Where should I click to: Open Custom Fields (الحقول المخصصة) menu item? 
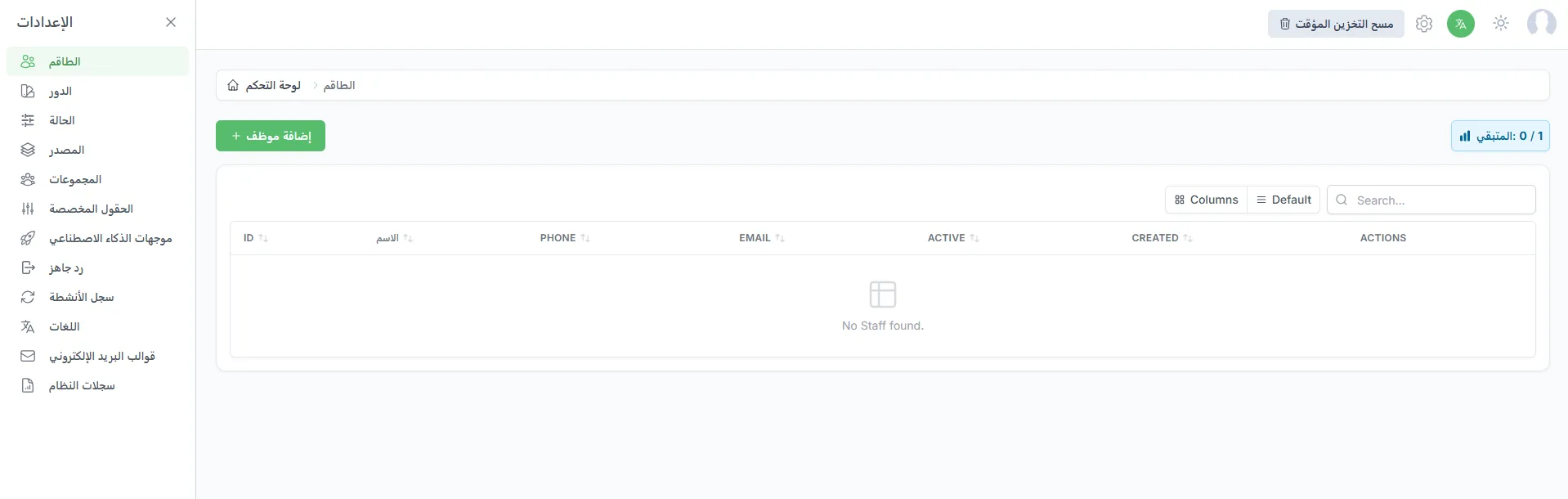point(97,209)
